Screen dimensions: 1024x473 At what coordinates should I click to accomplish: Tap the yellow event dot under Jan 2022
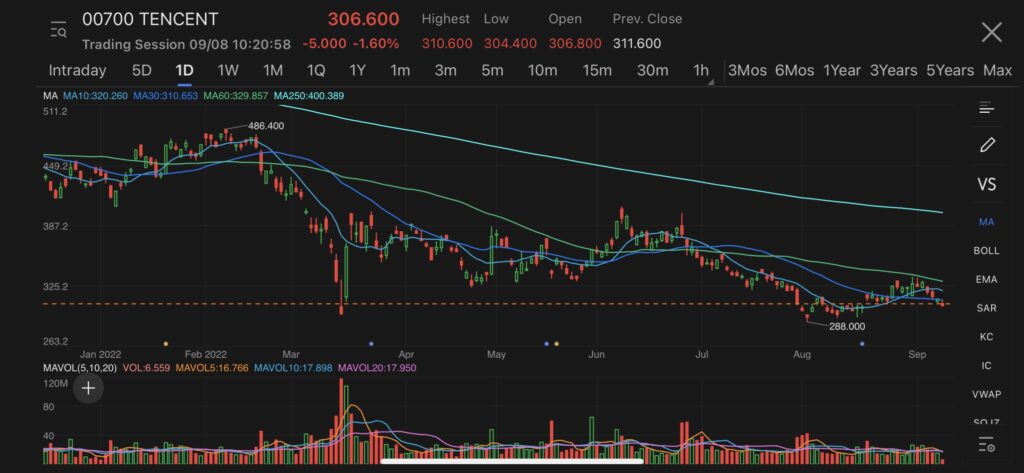pos(165,343)
